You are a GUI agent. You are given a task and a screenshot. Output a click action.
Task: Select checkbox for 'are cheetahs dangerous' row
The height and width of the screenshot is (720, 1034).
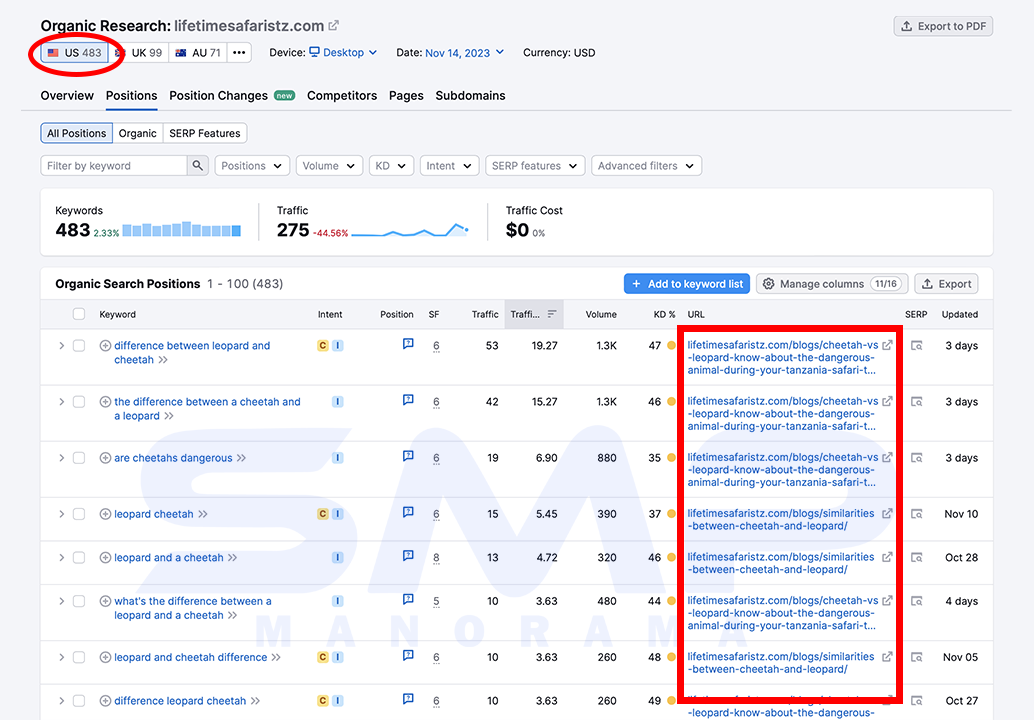(79, 458)
